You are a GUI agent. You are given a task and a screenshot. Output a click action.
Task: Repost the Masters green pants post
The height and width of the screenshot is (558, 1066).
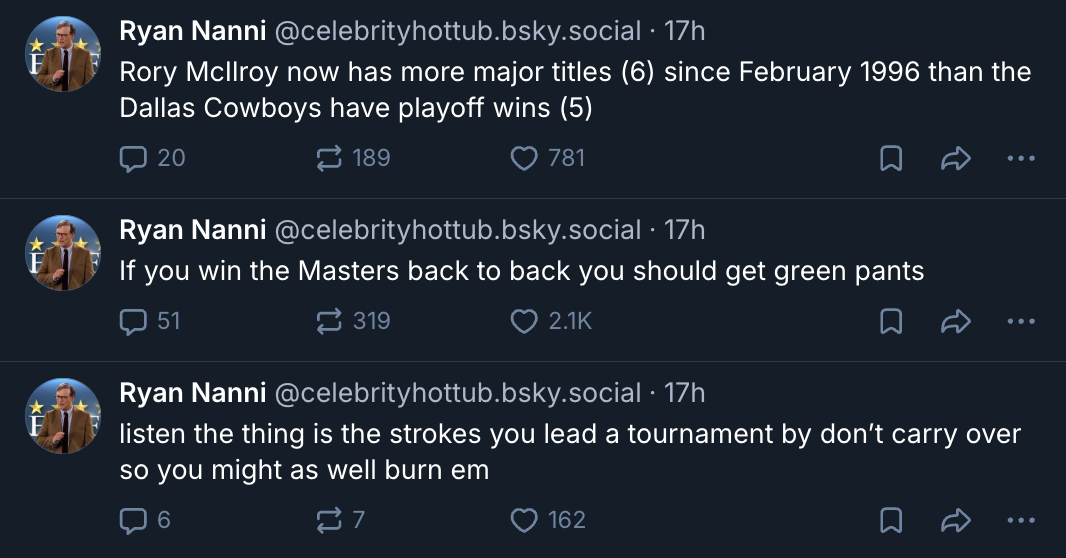[x=329, y=321]
